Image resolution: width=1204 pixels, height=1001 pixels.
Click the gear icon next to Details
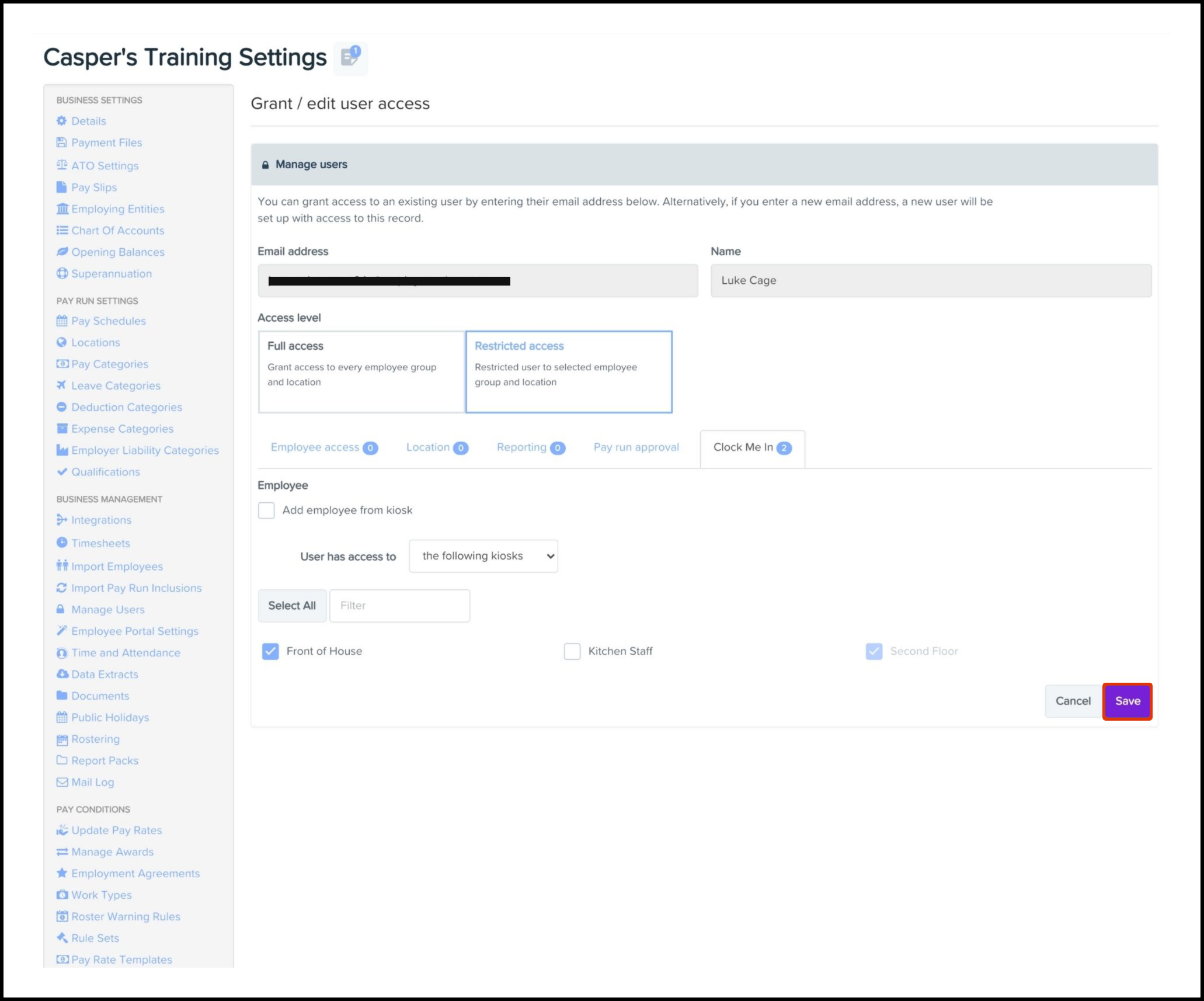(x=62, y=121)
